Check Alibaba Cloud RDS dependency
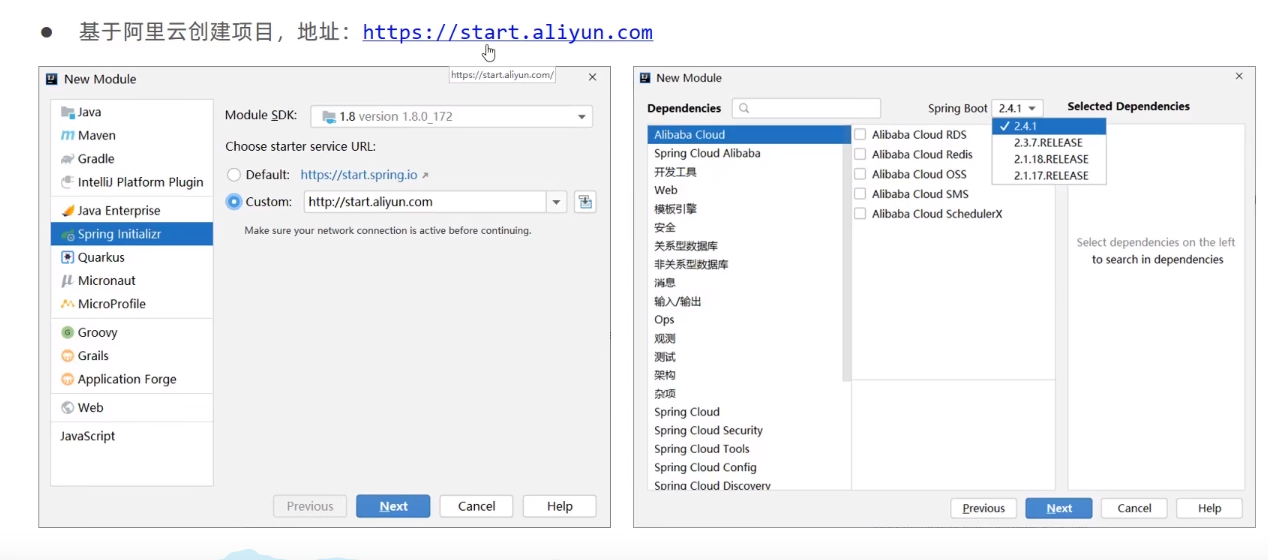Screen dimensions: 1268x560 tap(859, 134)
